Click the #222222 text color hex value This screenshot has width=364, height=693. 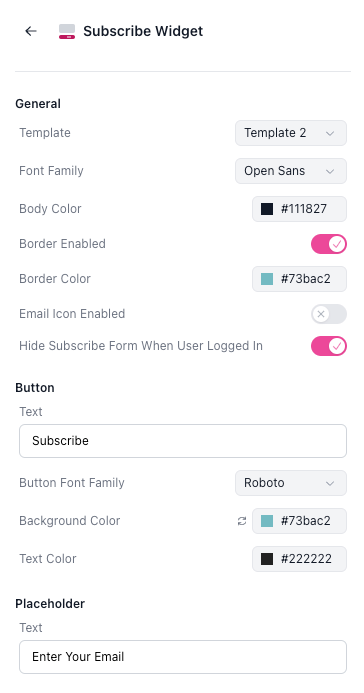pos(306,559)
